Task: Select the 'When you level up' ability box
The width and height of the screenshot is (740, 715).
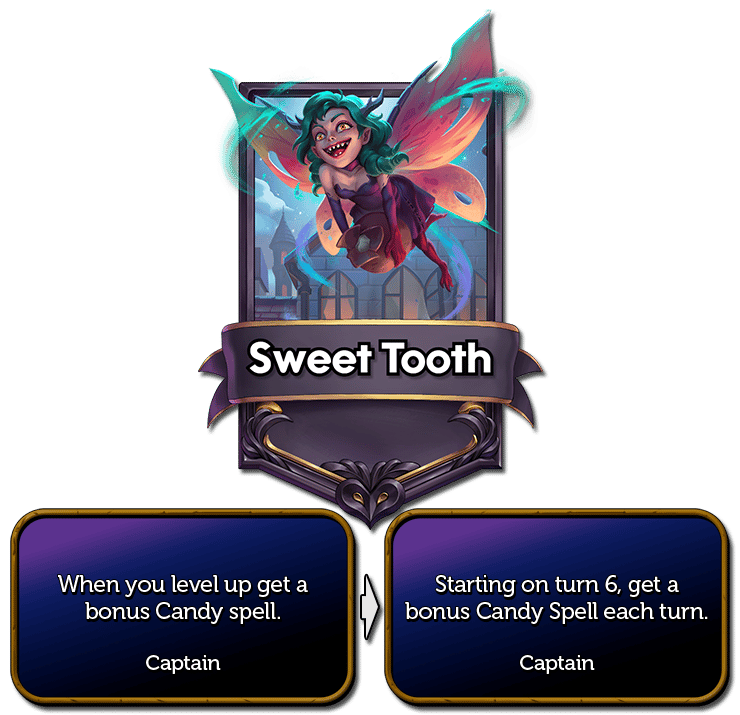Action: point(182,607)
